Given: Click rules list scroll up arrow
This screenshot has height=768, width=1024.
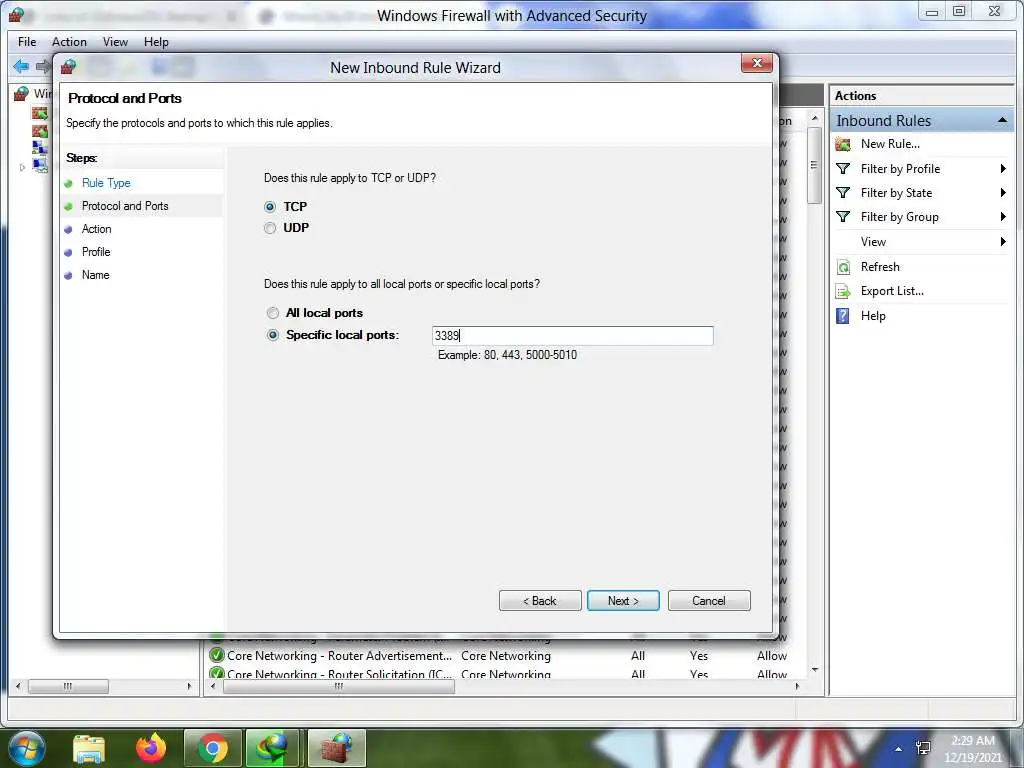Looking at the screenshot, I should pyautogui.click(x=814, y=118).
